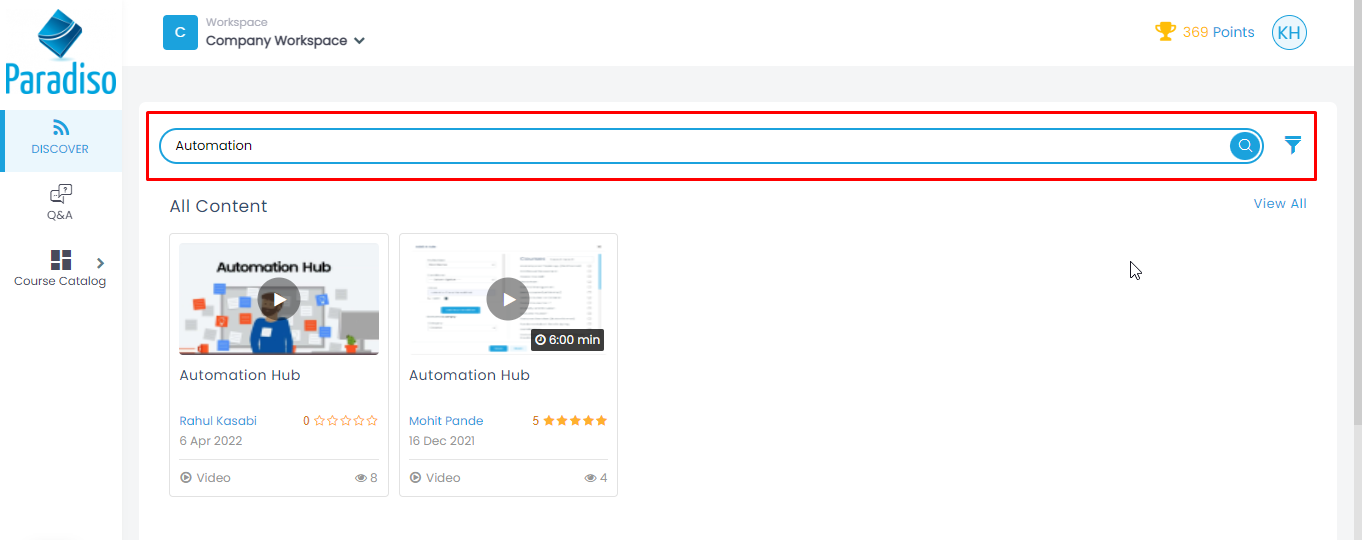Open the first Automation Hub card title
Screen dimensions: 1362x540
(240, 376)
